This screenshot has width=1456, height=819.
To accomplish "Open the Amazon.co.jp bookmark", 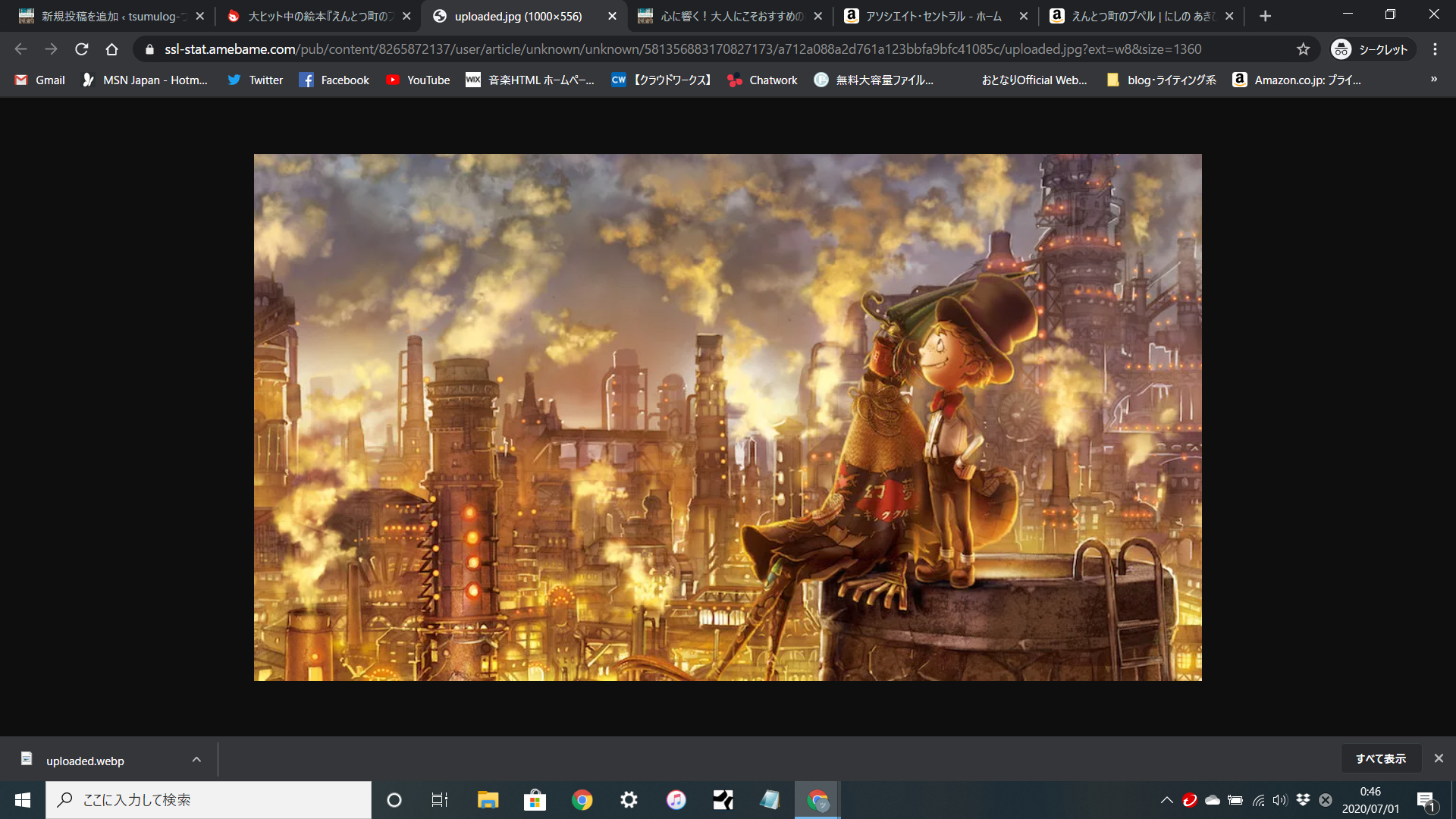I will [x=1297, y=80].
